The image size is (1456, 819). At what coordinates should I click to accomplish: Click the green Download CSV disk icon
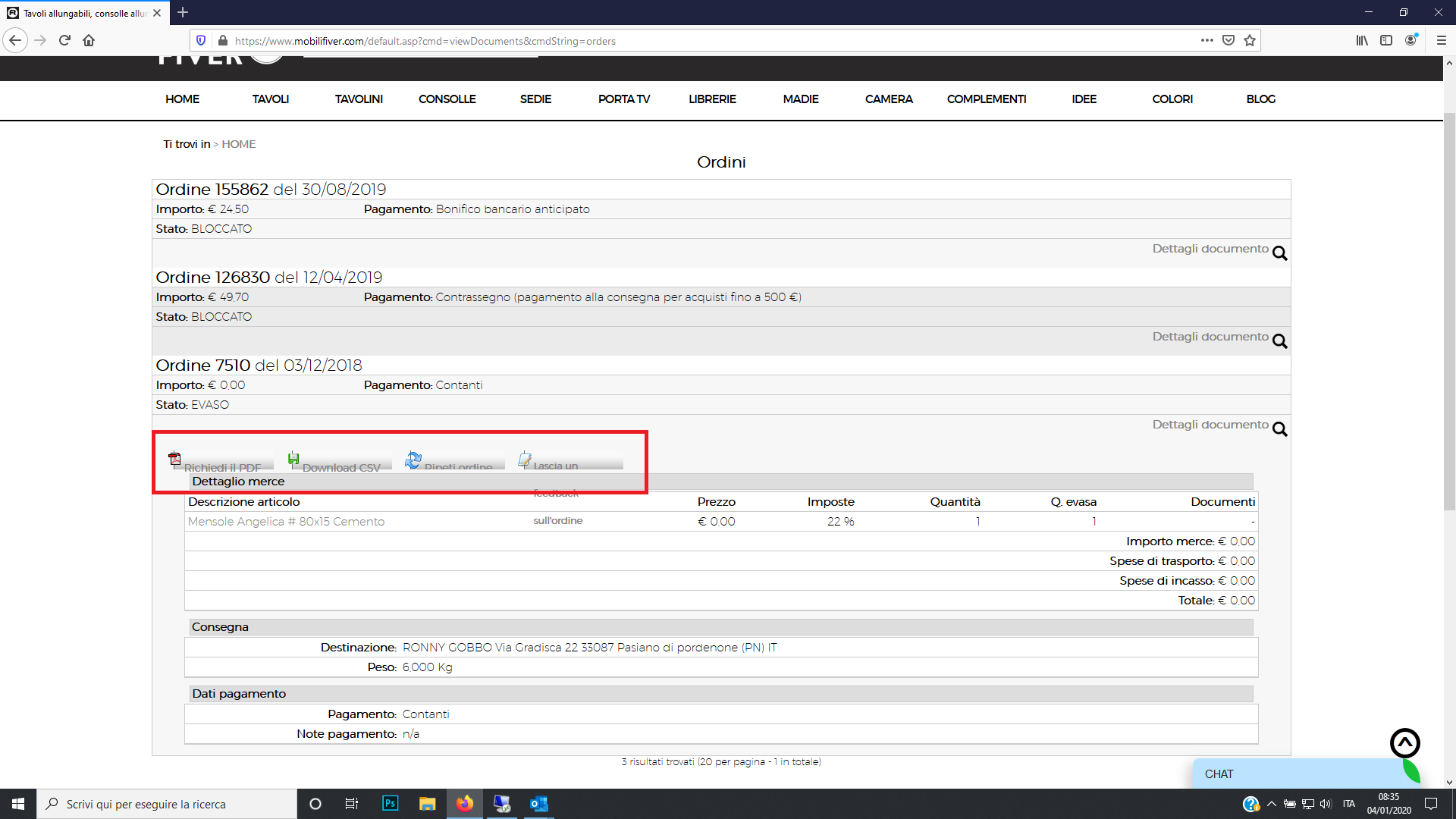293,458
